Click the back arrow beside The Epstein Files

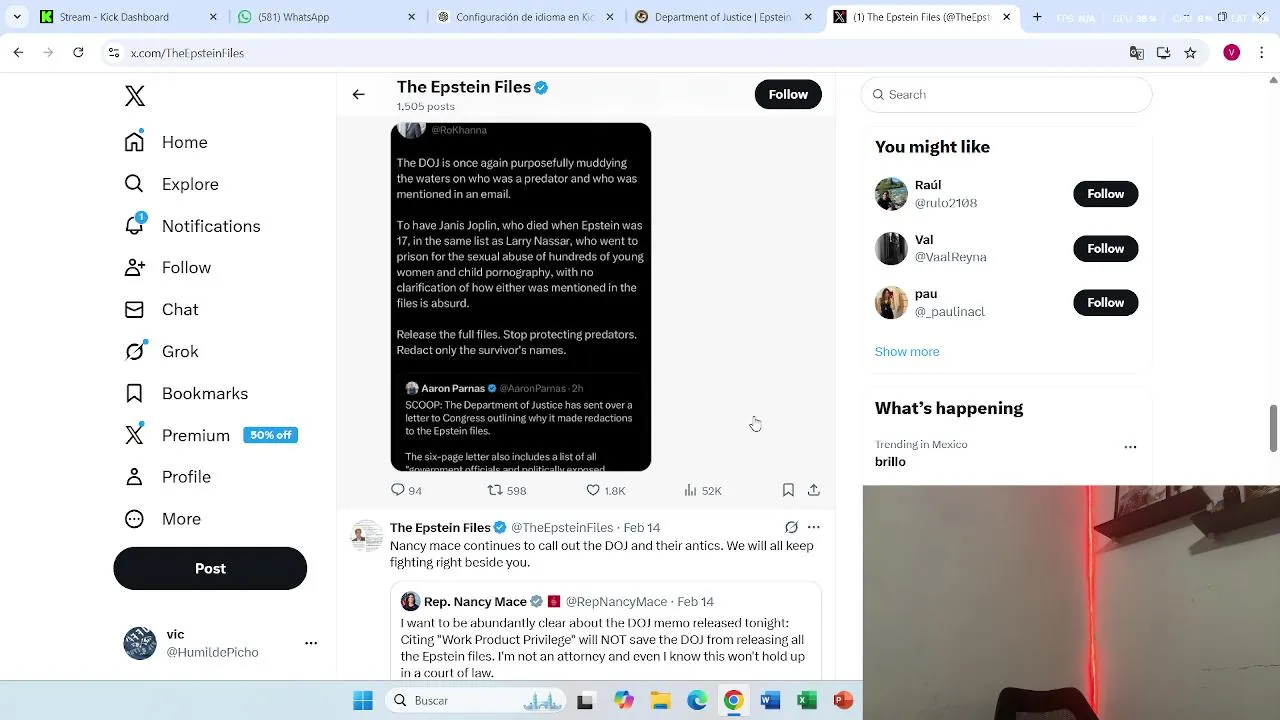[358, 94]
